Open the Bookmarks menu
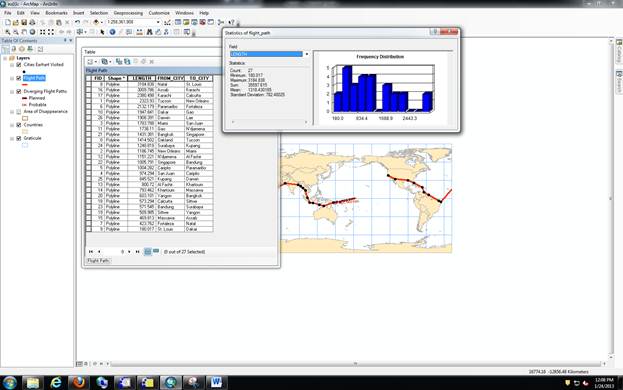This screenshot has width=623, height=390. (x=56, y=13)
